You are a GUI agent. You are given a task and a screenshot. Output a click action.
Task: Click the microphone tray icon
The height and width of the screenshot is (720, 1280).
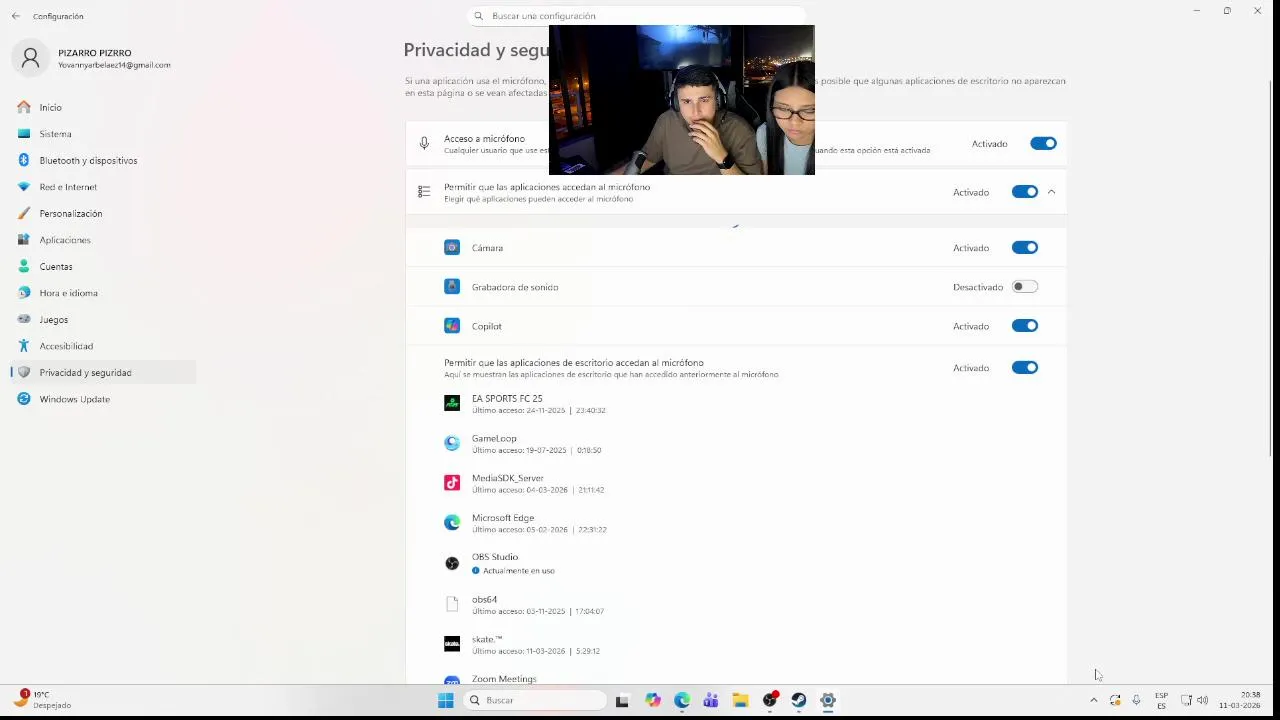point(1136,701)
